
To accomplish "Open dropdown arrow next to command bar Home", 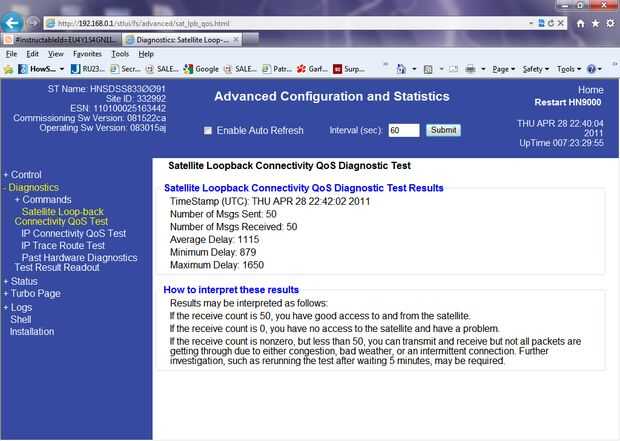I will pyautogui.click(x=414, y=69).
